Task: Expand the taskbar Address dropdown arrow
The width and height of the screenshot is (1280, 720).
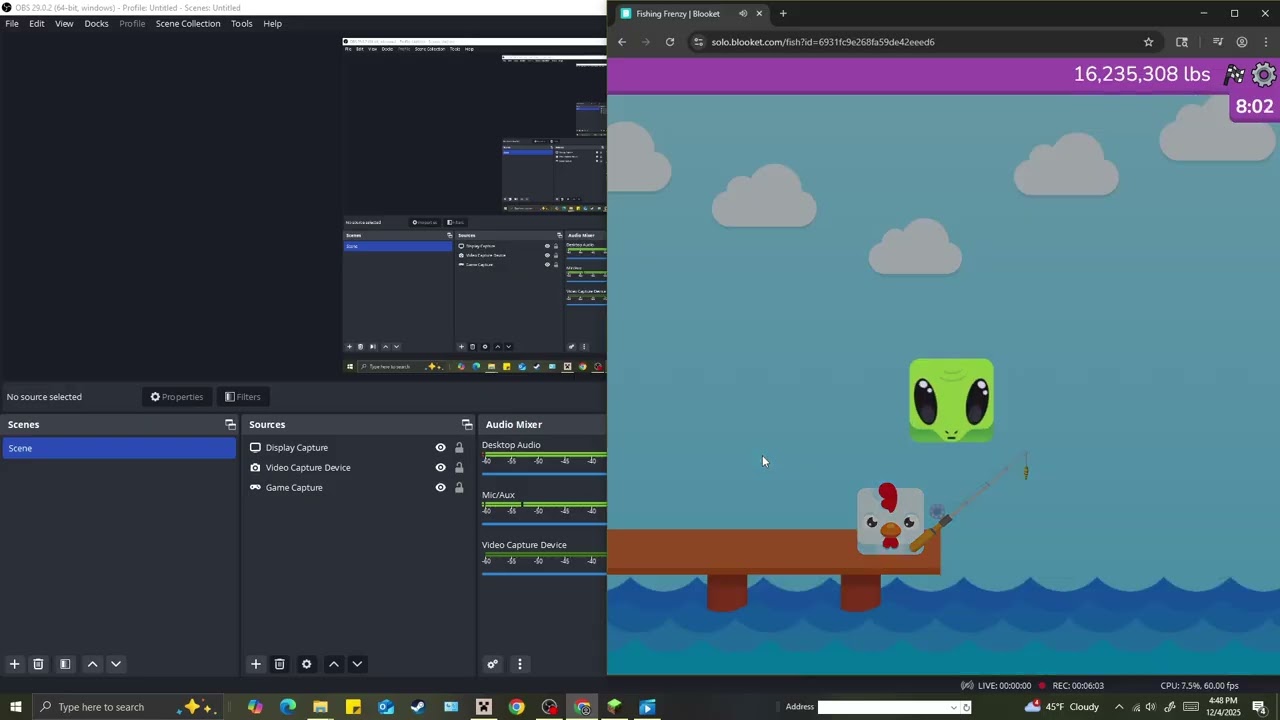Action: (954, 707)
